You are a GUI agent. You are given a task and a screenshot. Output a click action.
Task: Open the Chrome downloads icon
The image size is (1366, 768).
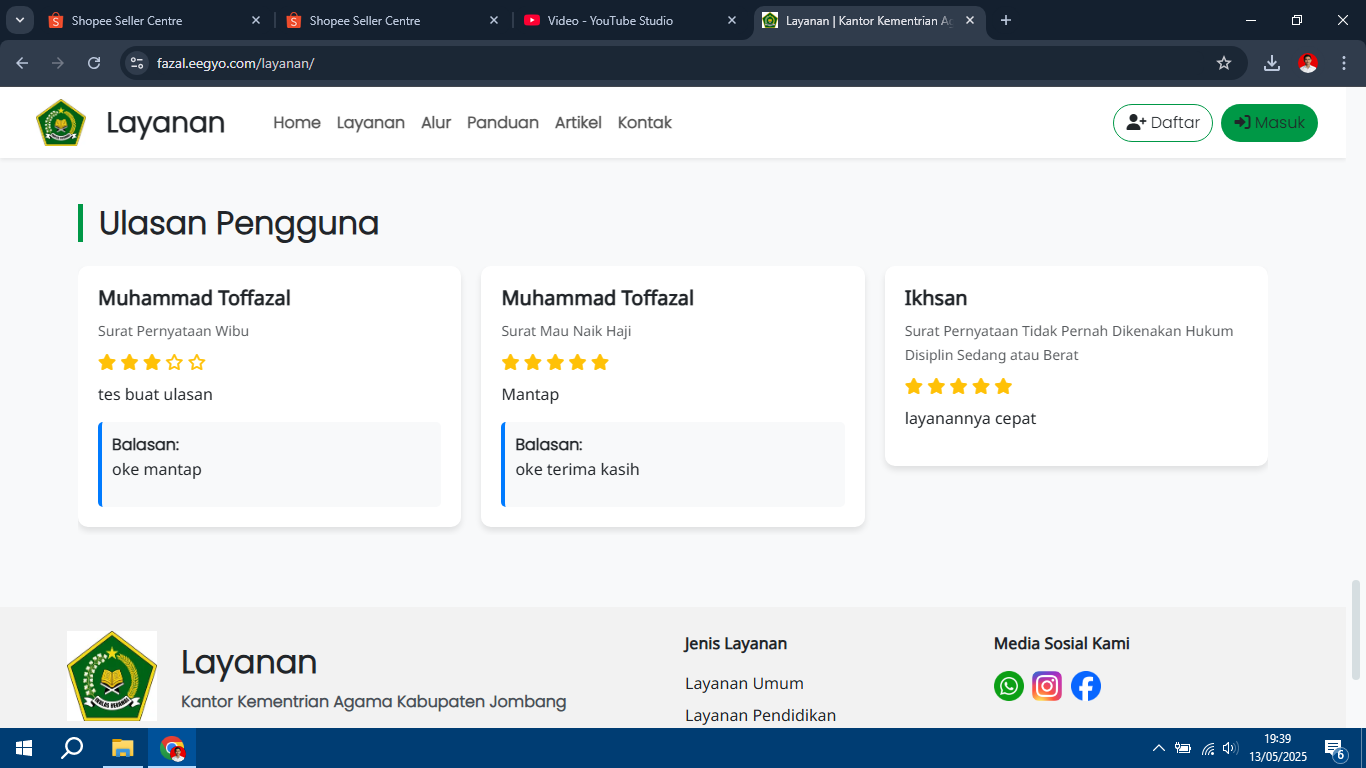tap(1272, 63)
